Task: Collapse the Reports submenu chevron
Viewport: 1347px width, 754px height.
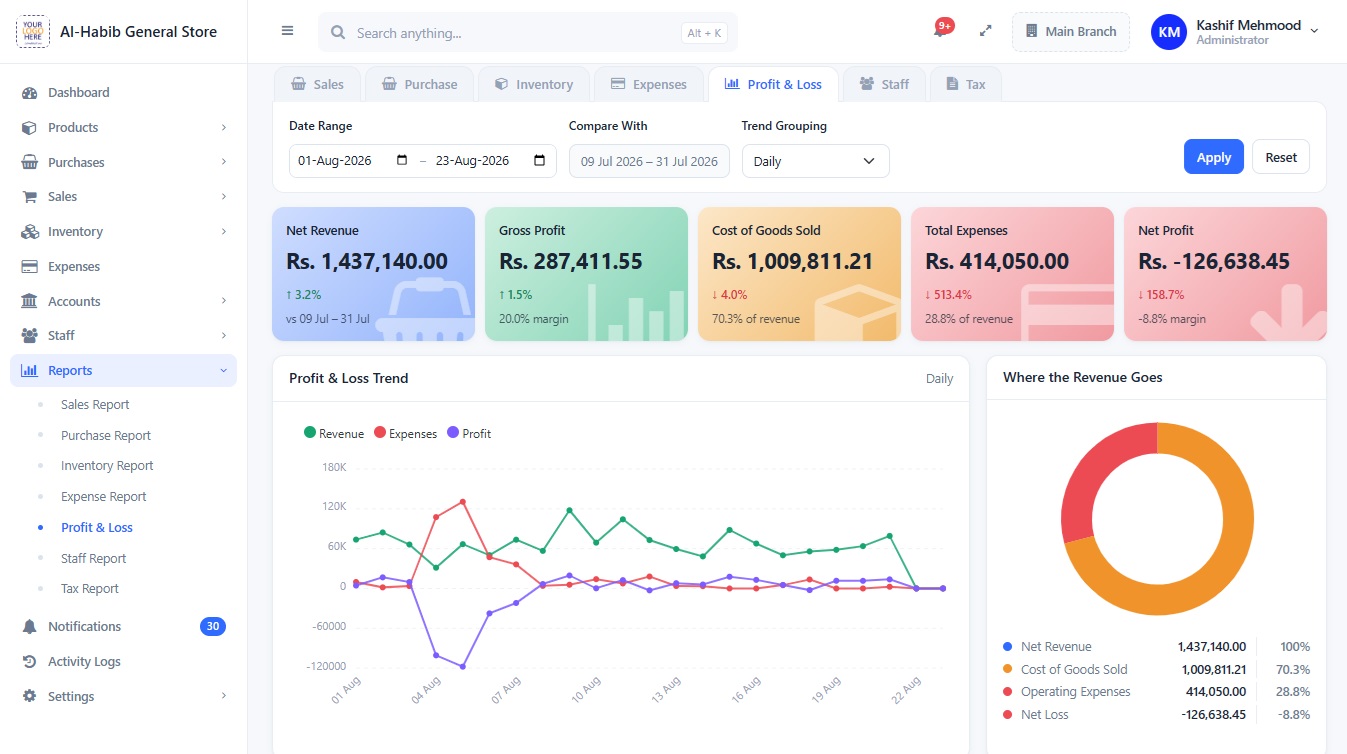Action: click(224, 371)
